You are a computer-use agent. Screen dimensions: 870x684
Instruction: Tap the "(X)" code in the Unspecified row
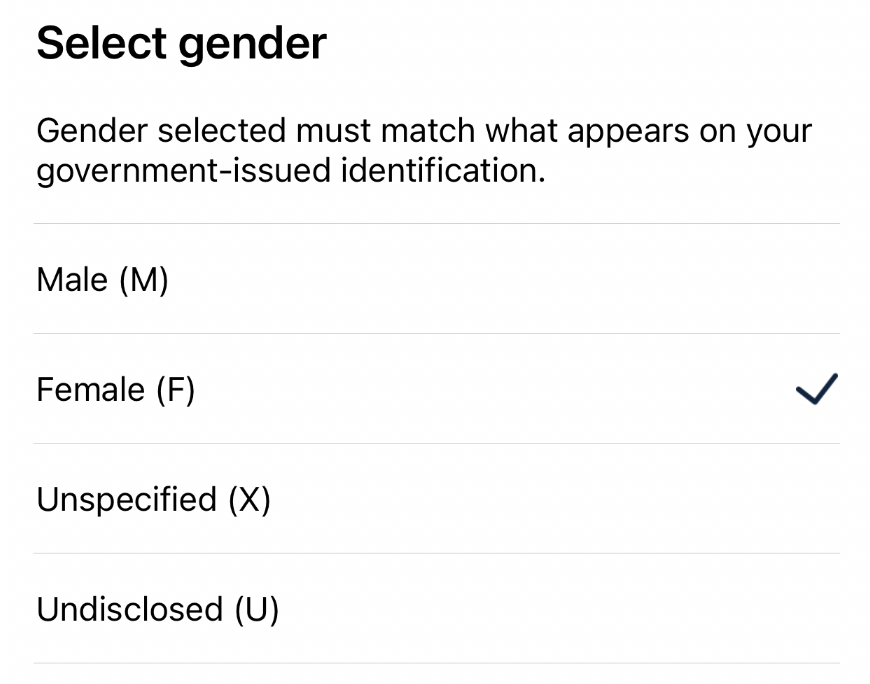click(x=249, y=500)
